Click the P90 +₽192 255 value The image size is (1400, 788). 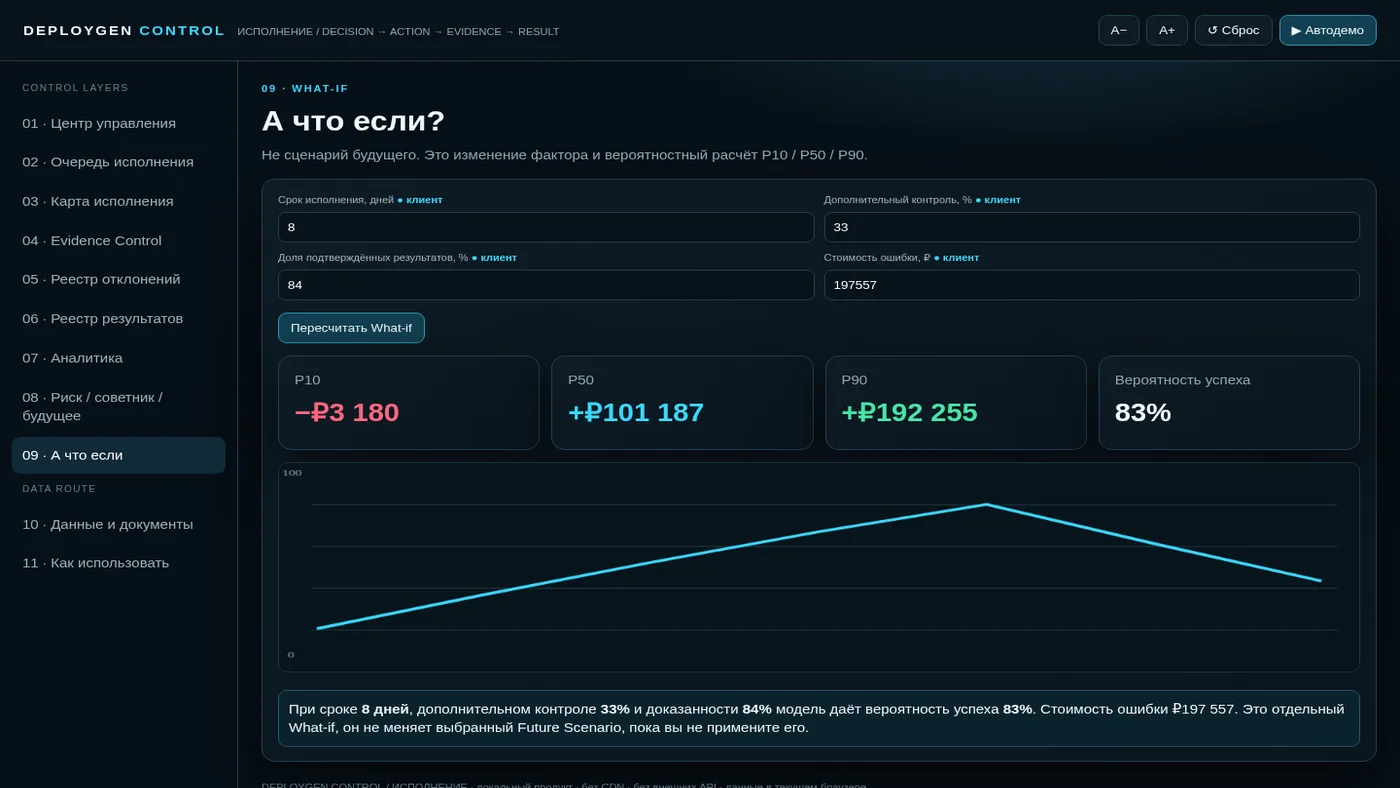[x=909, y=412]
